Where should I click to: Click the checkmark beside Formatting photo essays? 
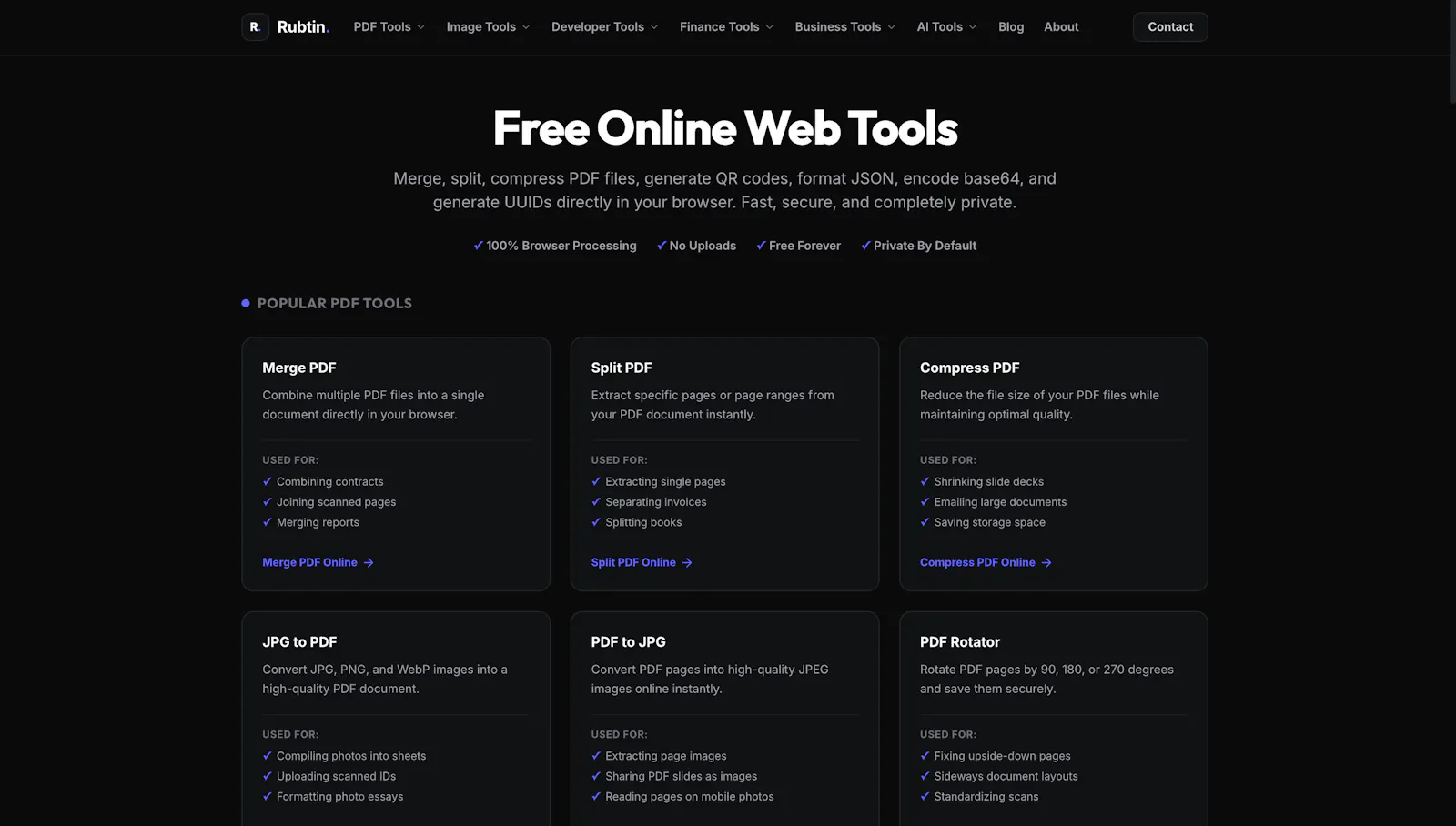(x=268, y=796)
